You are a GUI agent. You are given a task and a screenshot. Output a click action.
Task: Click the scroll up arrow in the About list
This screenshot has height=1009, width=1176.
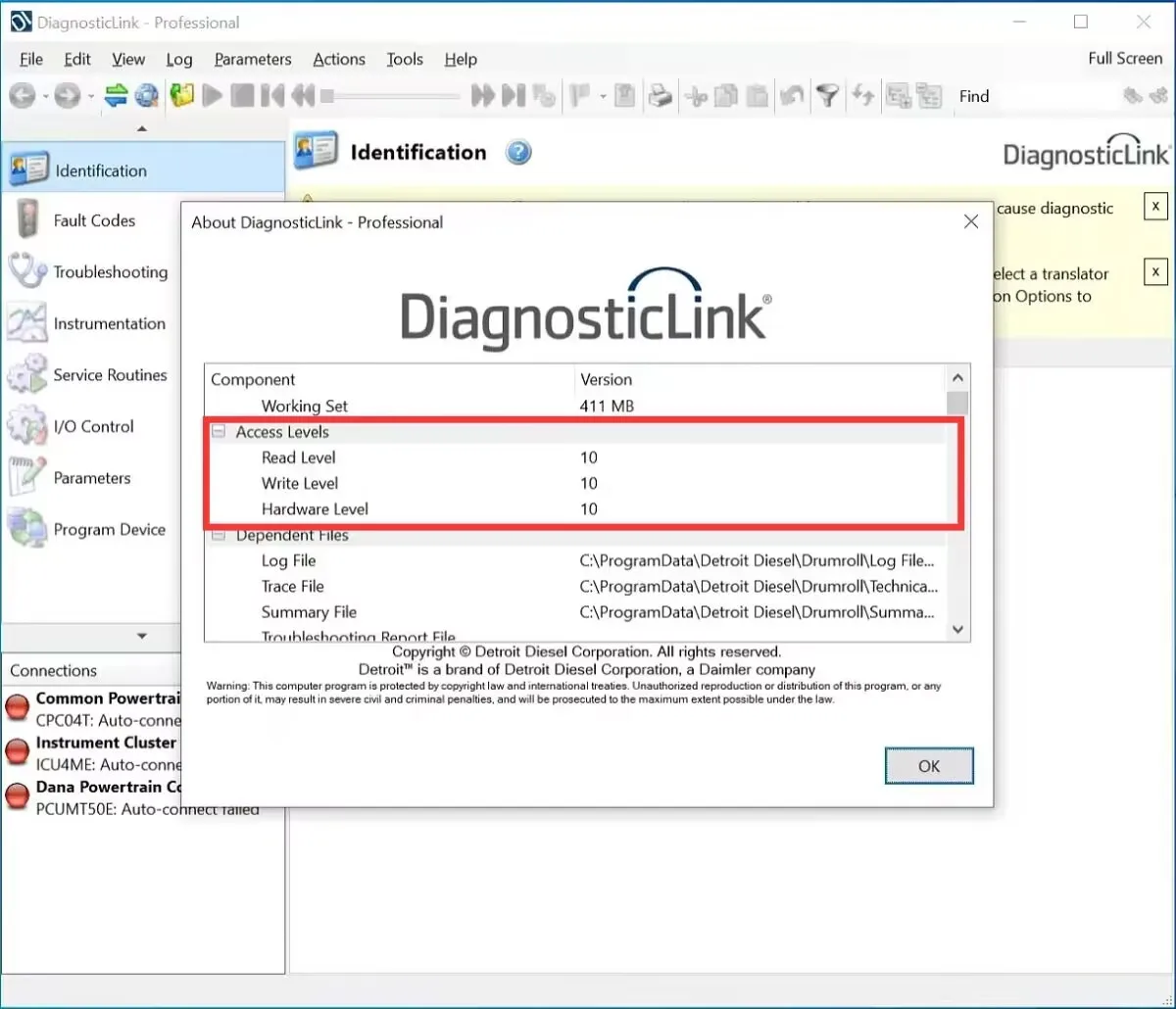pyautogui.click(x=957, y=378)
